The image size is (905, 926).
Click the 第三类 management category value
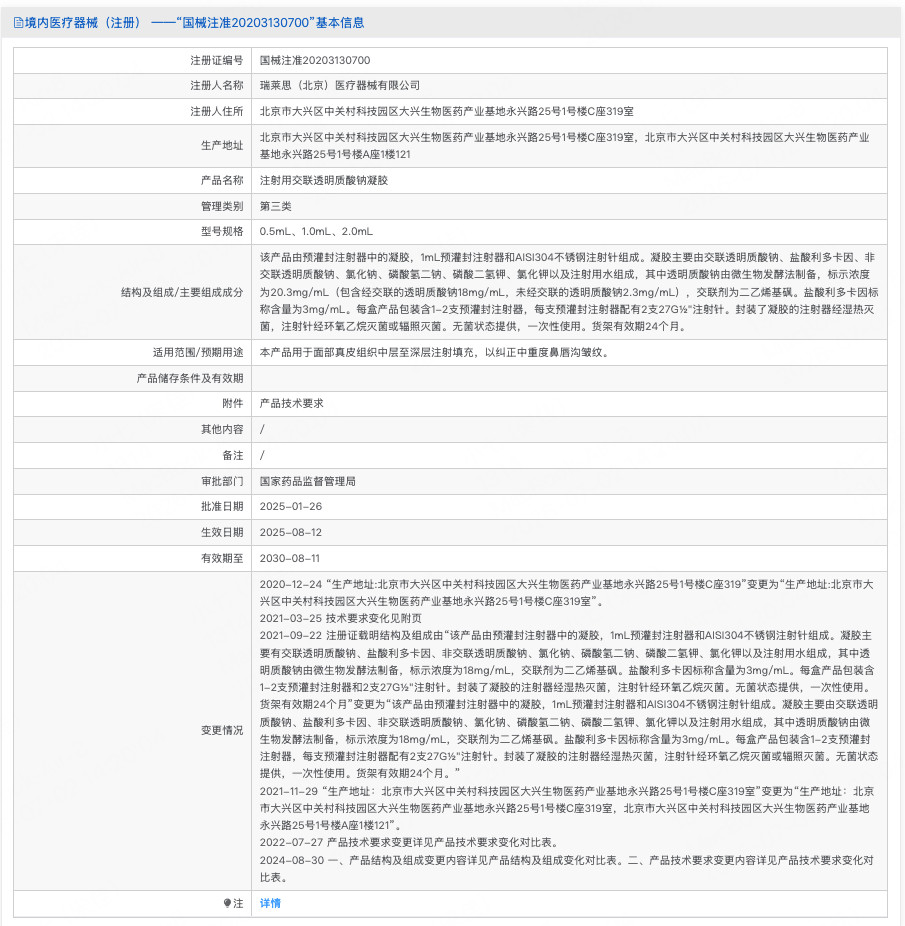[276, 206]
